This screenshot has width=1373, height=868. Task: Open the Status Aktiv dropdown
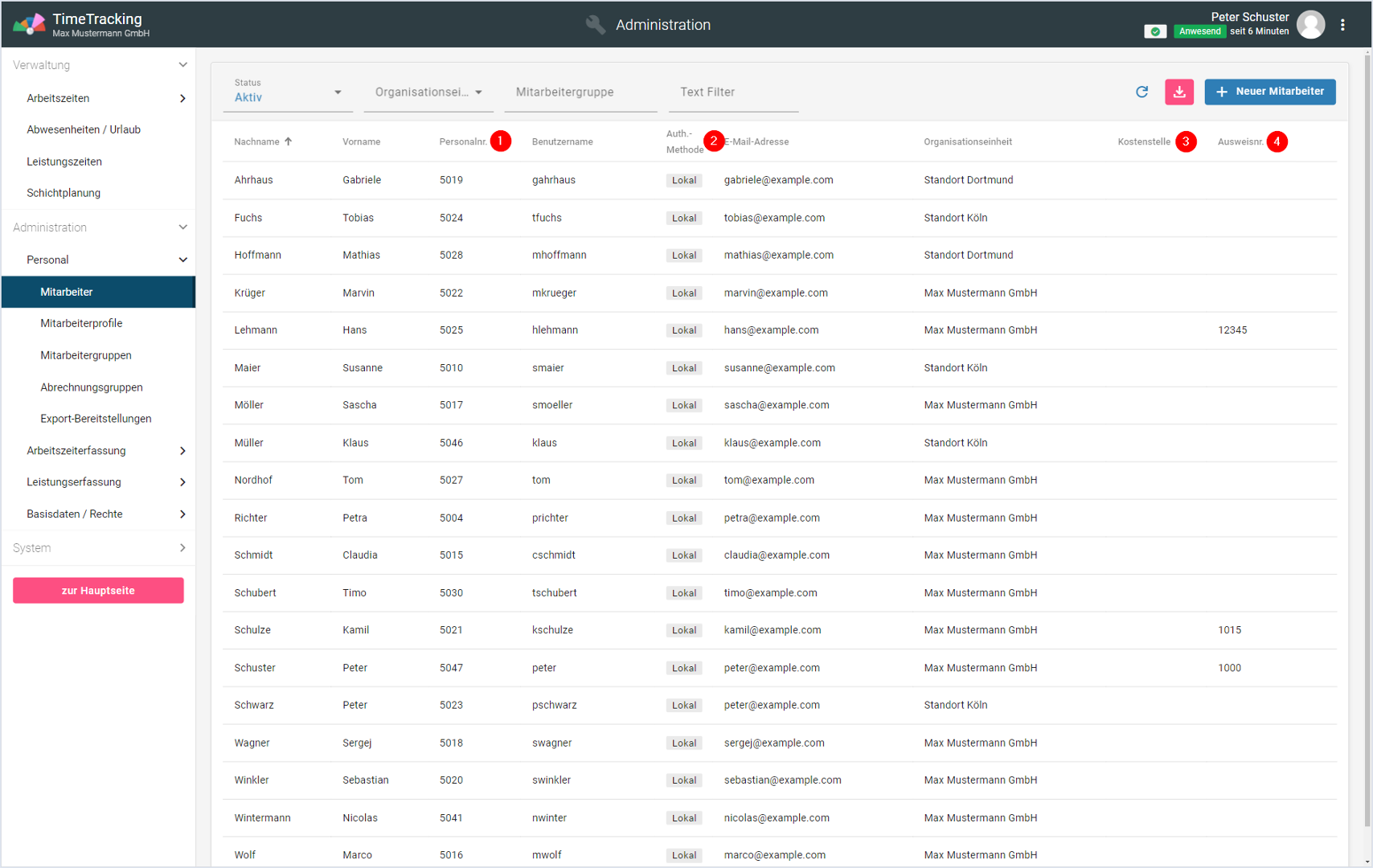click(x=287, y=92)
